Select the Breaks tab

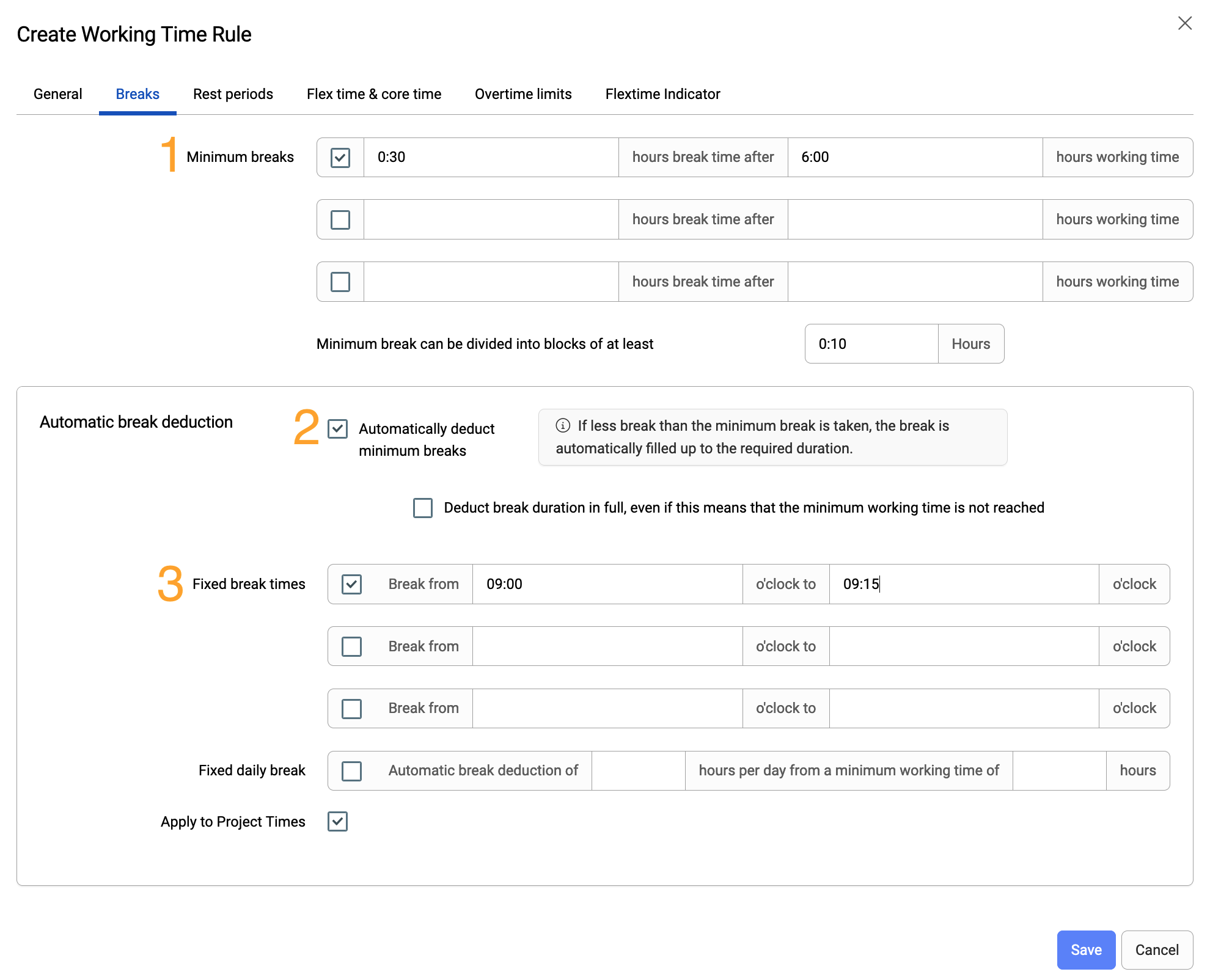tap(137, 94)
